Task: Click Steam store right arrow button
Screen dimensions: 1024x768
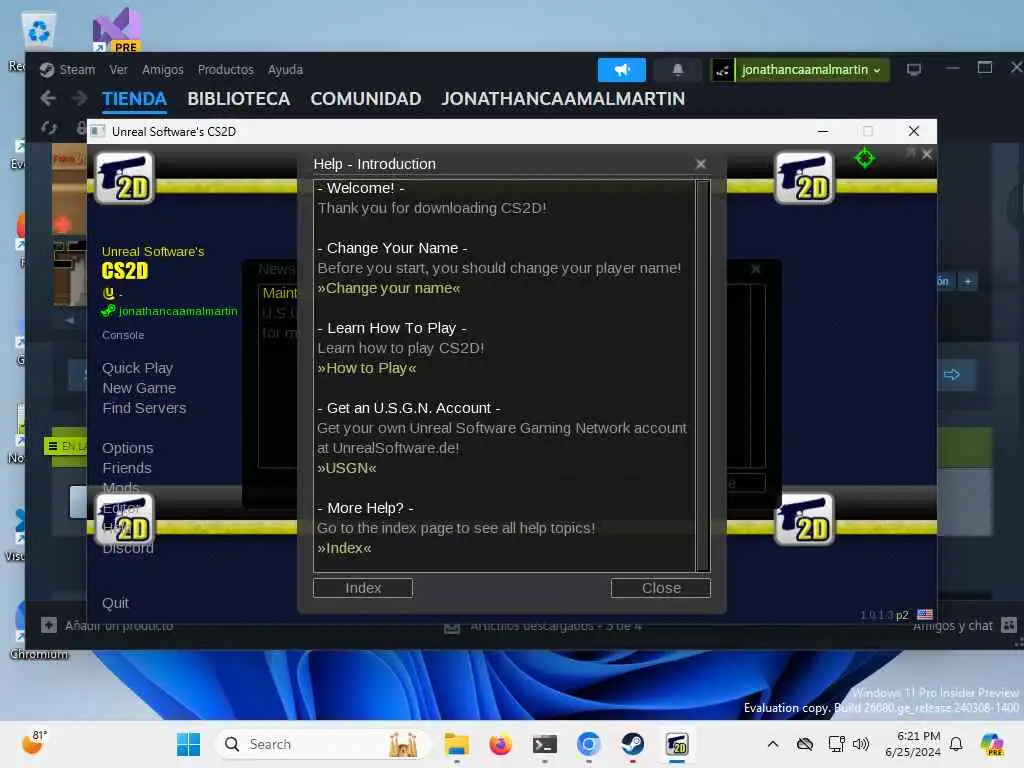Action: click(952, 375)
